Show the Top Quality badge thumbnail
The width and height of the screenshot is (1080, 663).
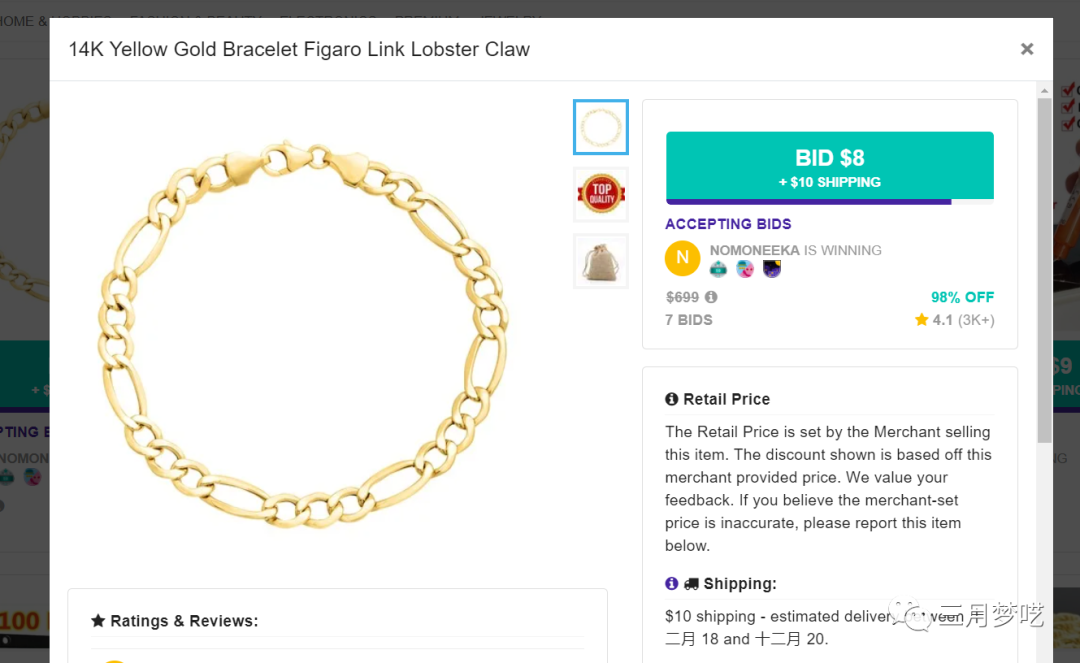point(600,194)
